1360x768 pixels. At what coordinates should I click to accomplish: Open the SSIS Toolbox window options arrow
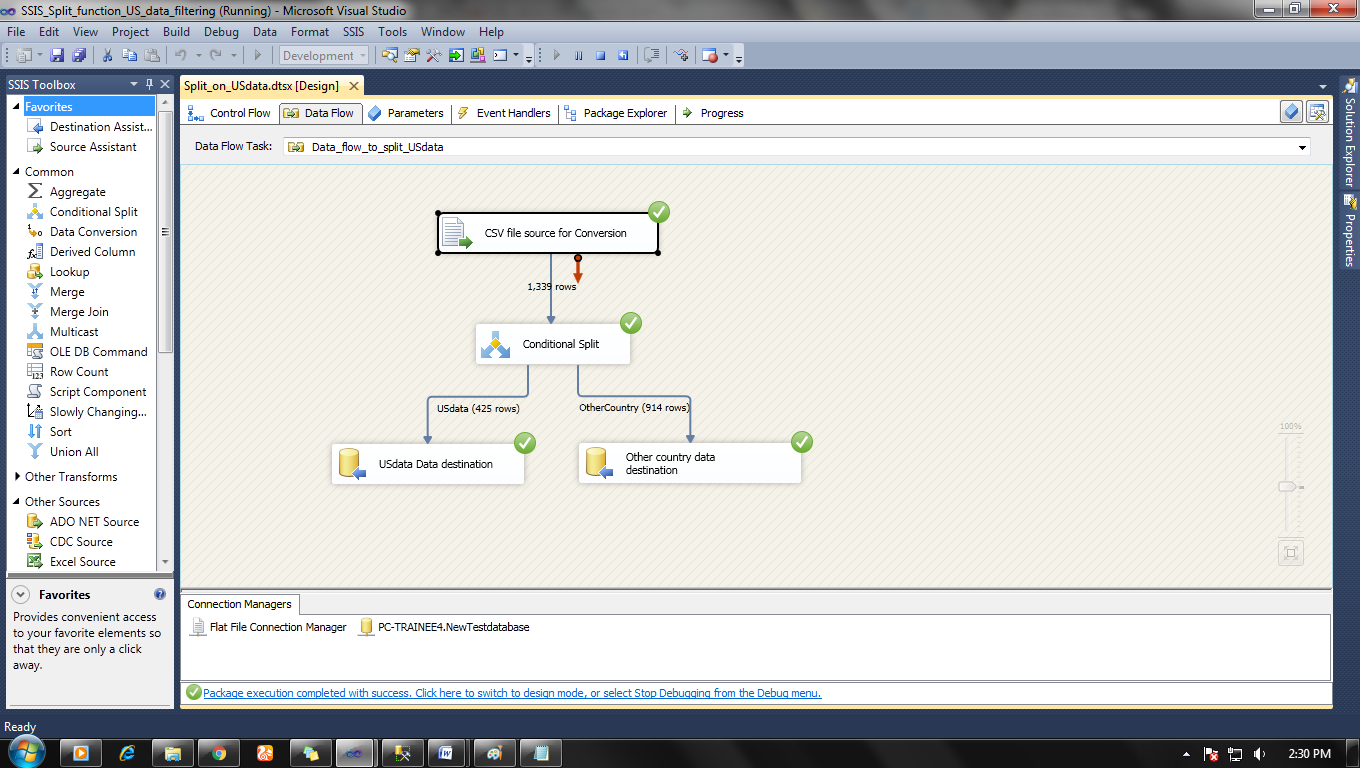(x=134, y=85)
